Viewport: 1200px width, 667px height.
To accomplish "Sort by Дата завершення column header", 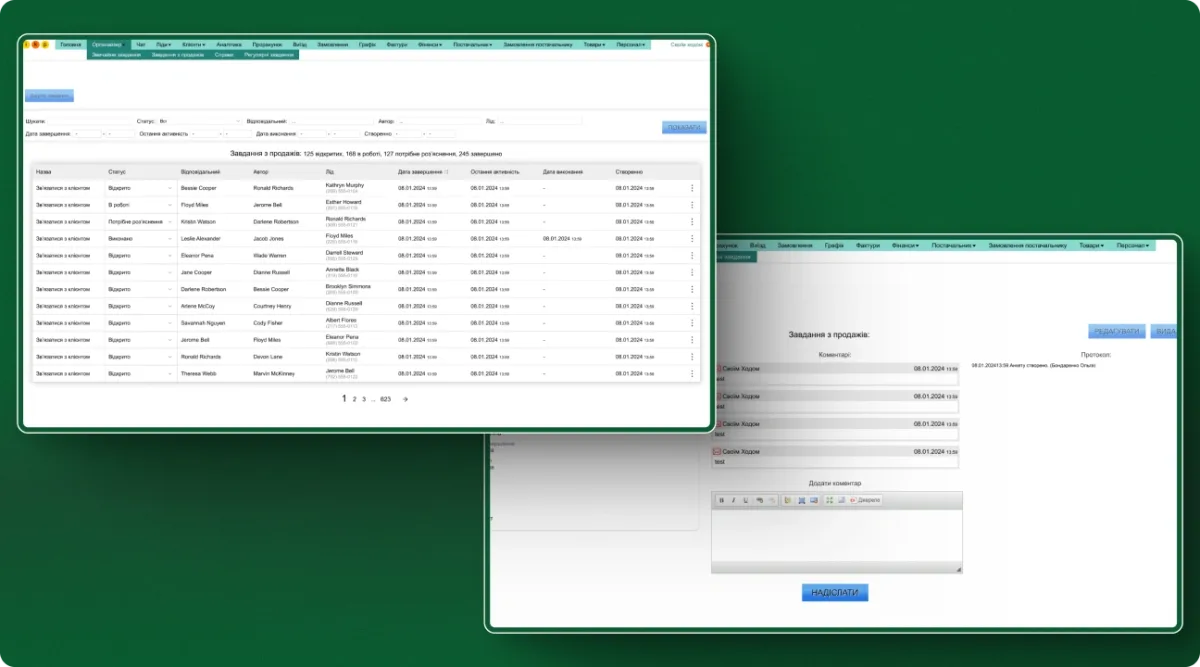I will (422, 171).
